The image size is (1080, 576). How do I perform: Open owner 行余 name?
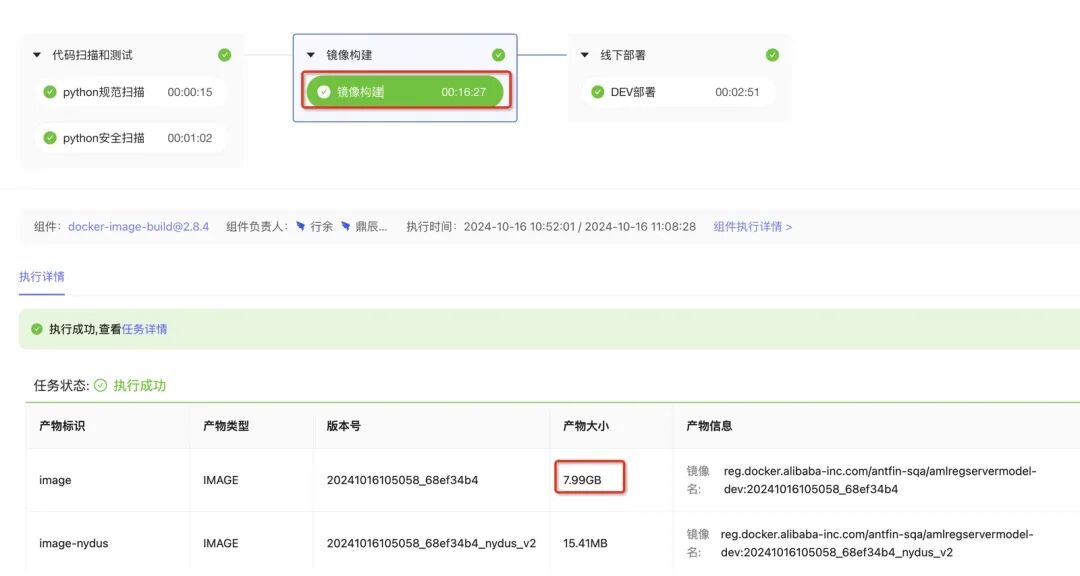322,227
